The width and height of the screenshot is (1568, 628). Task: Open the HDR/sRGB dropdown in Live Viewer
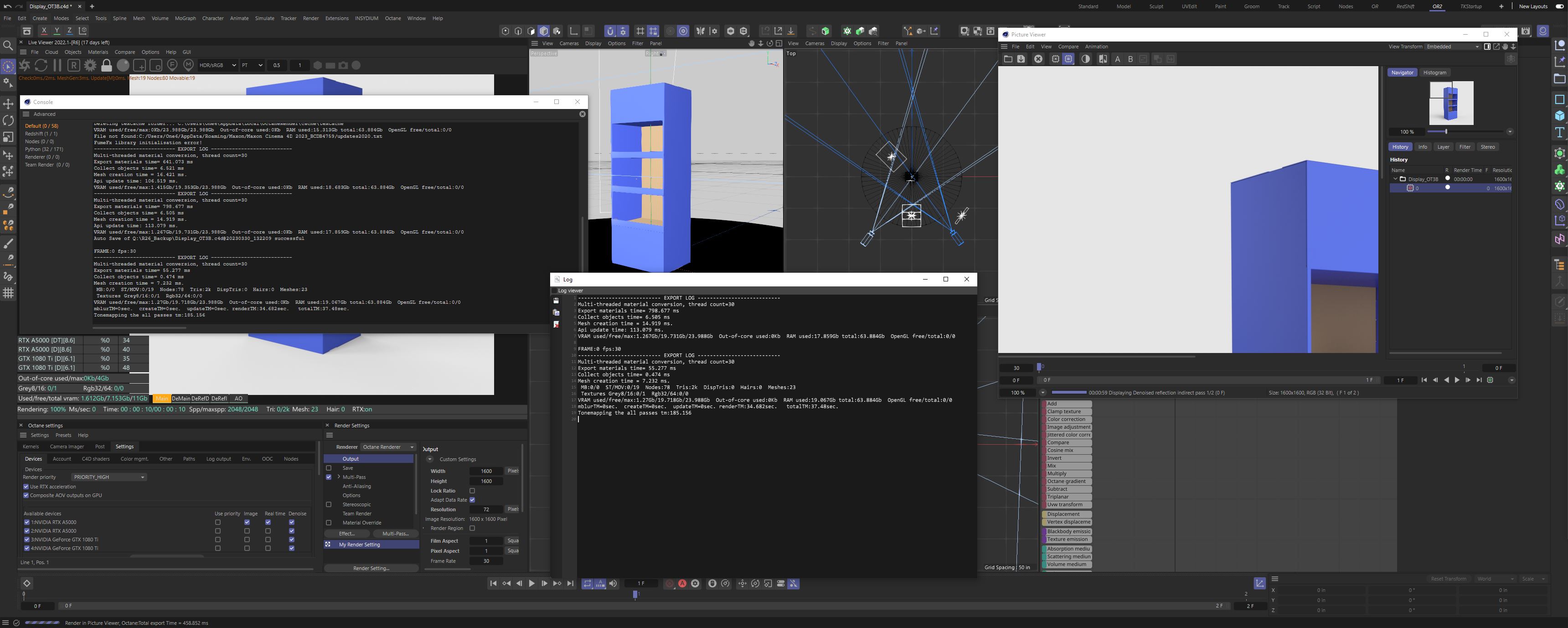click(x=217, y=65)
